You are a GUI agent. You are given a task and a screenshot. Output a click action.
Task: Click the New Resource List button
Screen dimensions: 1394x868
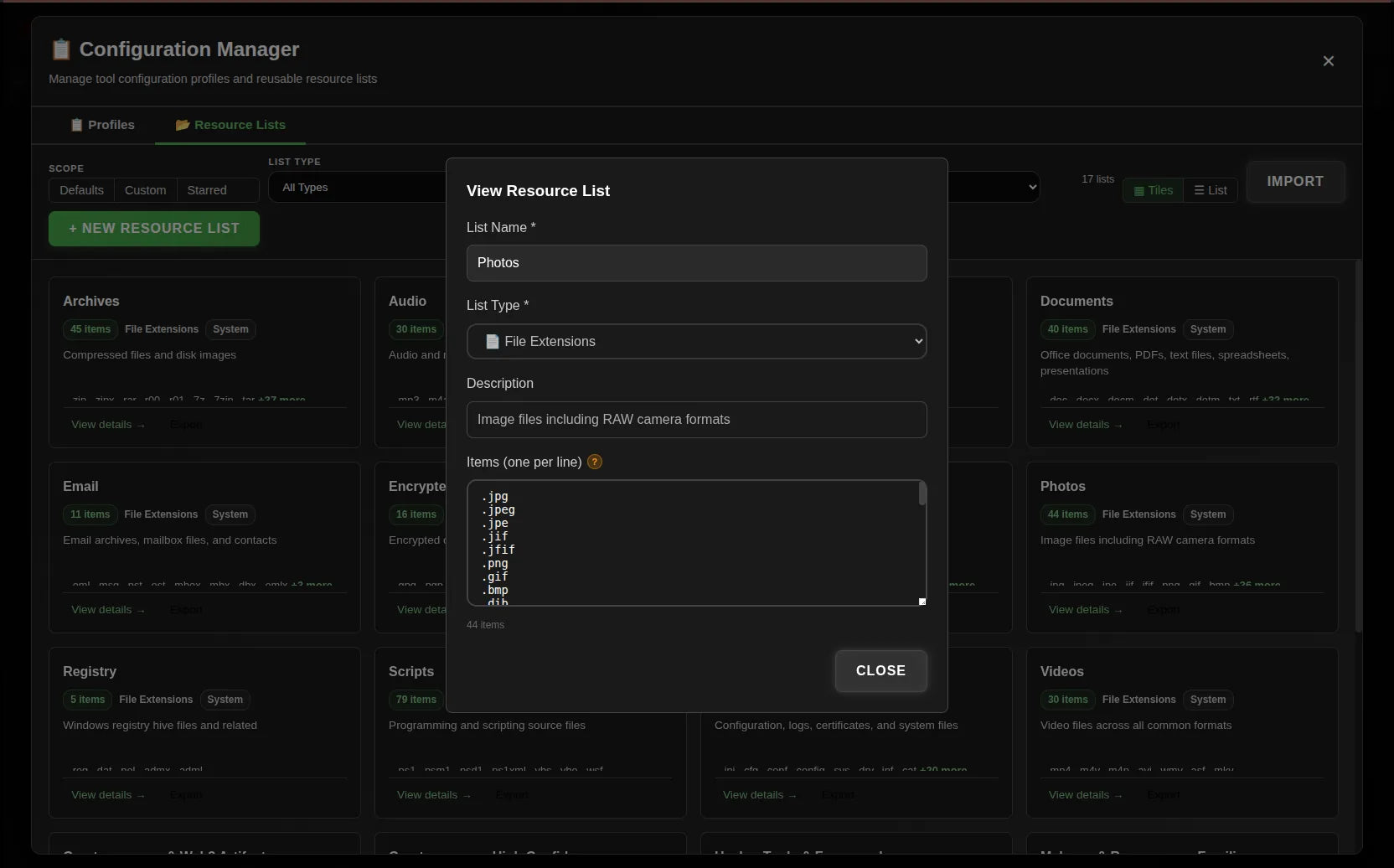(x=154, y=228)
